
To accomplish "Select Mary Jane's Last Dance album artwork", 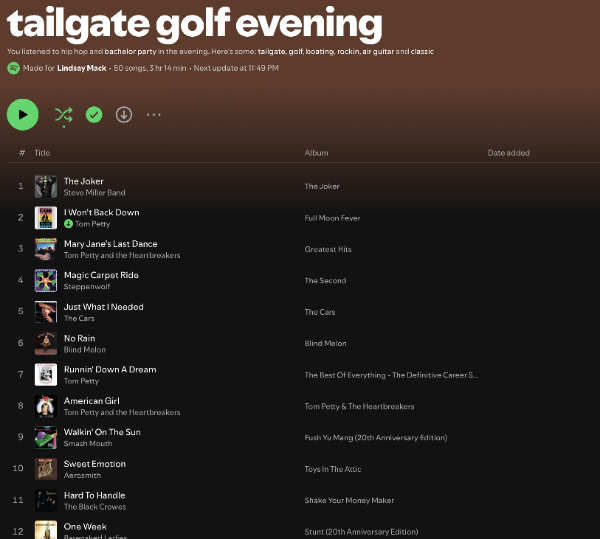I will click(x=46, y=249).
